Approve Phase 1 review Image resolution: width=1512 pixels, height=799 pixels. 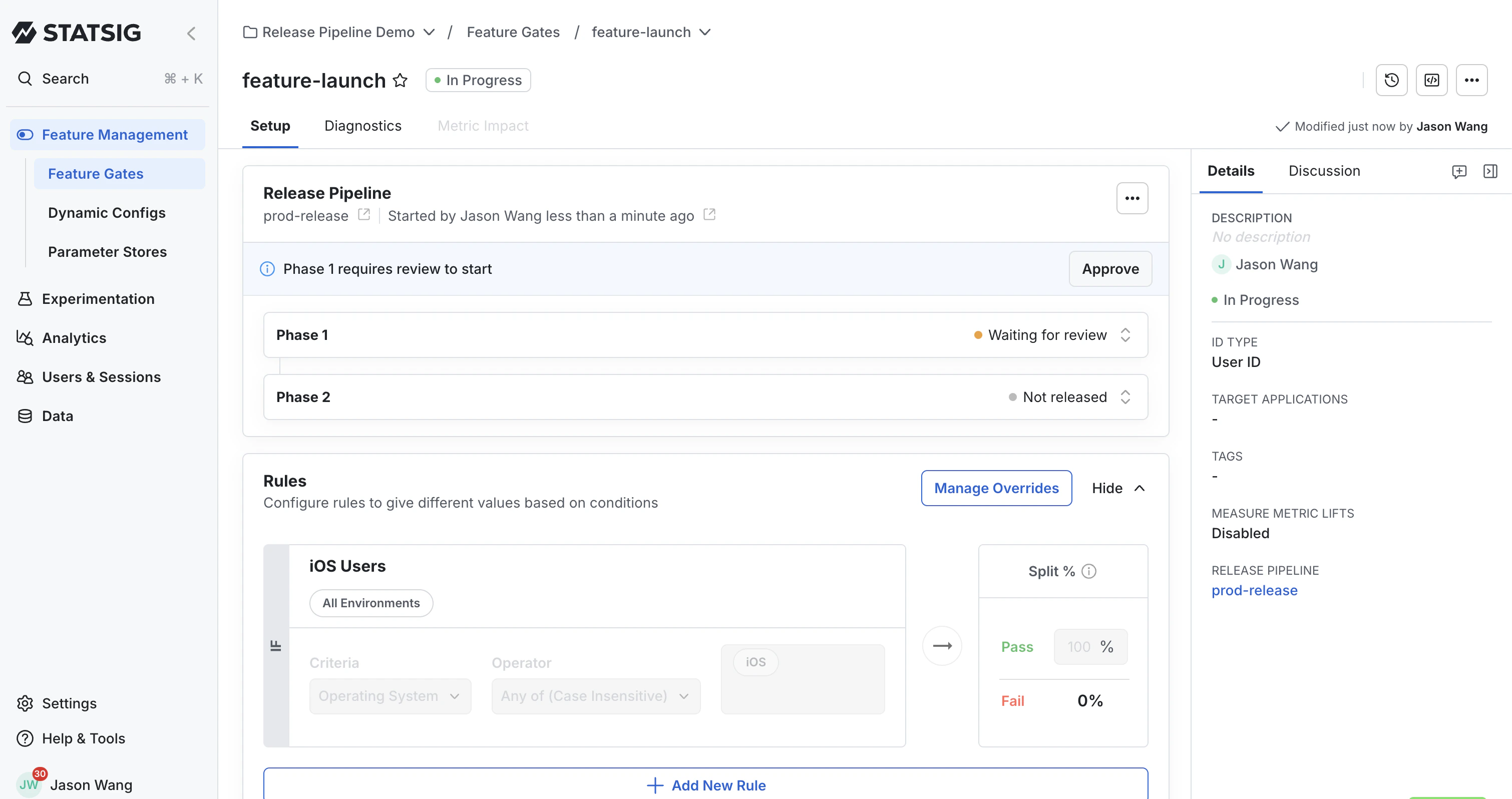pos(1110,269)
